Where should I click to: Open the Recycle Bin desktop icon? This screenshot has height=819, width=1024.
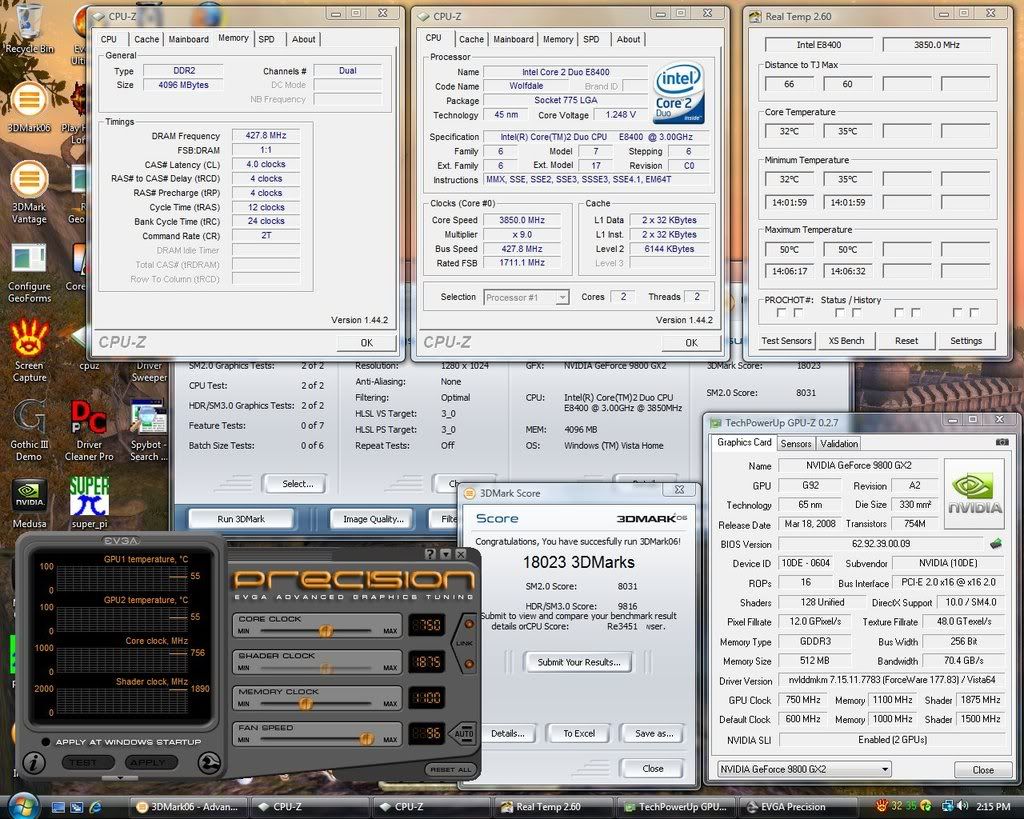[28, 29]
